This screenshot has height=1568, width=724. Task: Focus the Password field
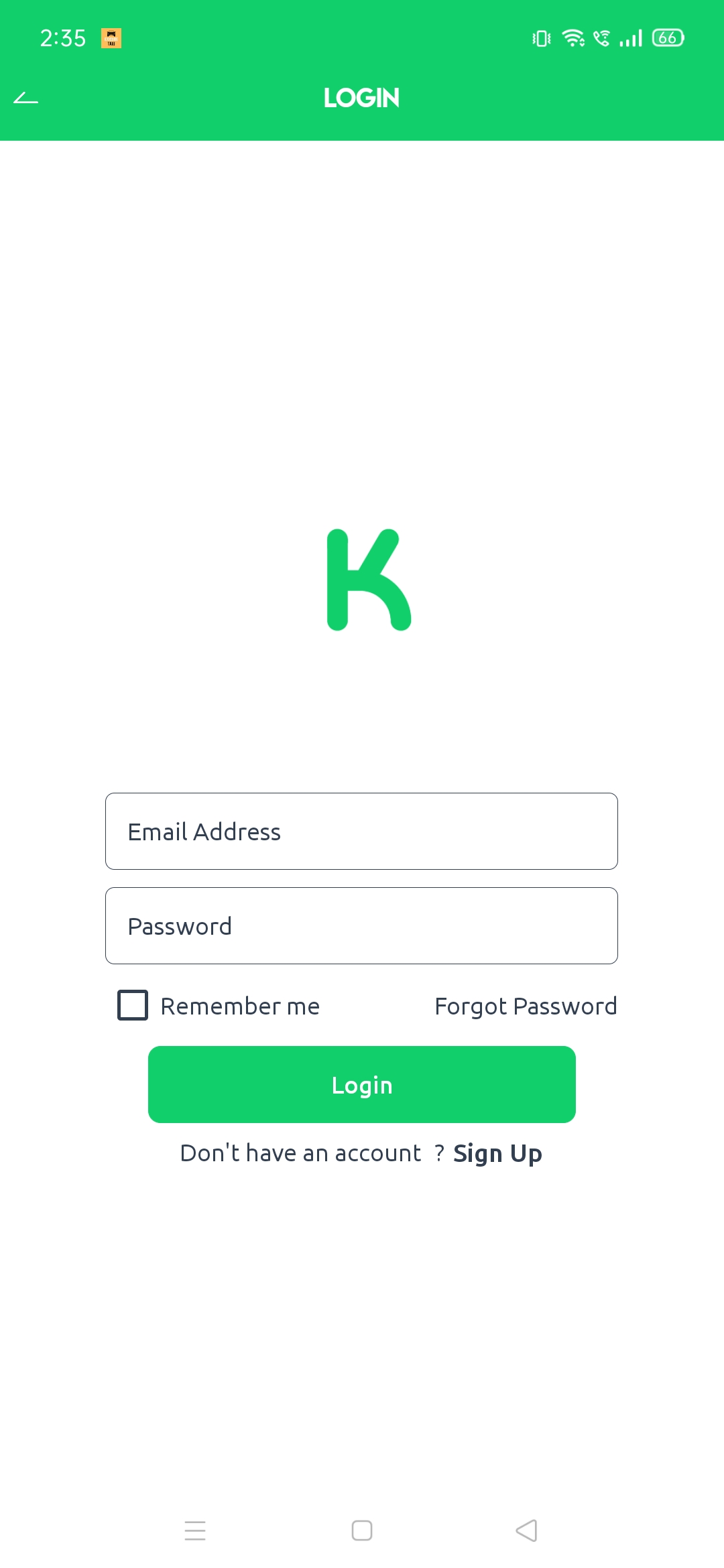[361, 925]
